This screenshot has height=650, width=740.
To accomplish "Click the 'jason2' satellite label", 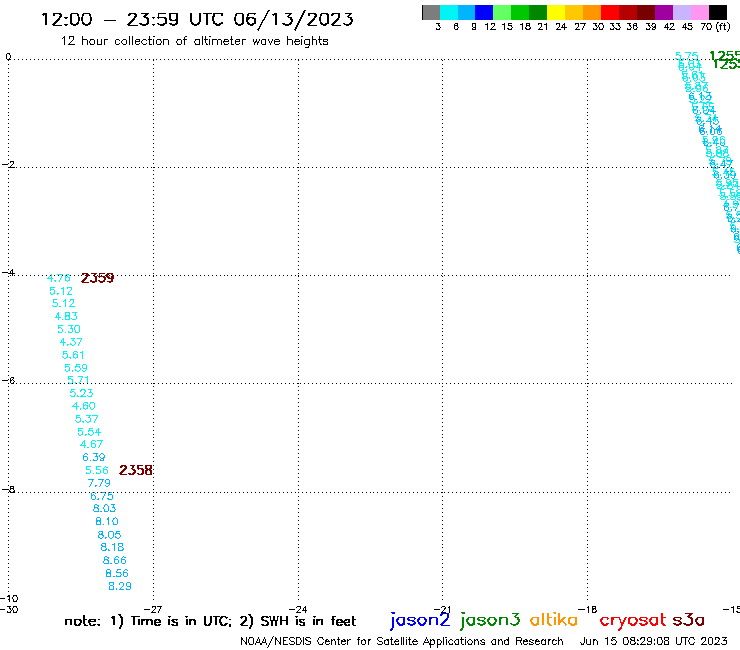I will (420, 620).
